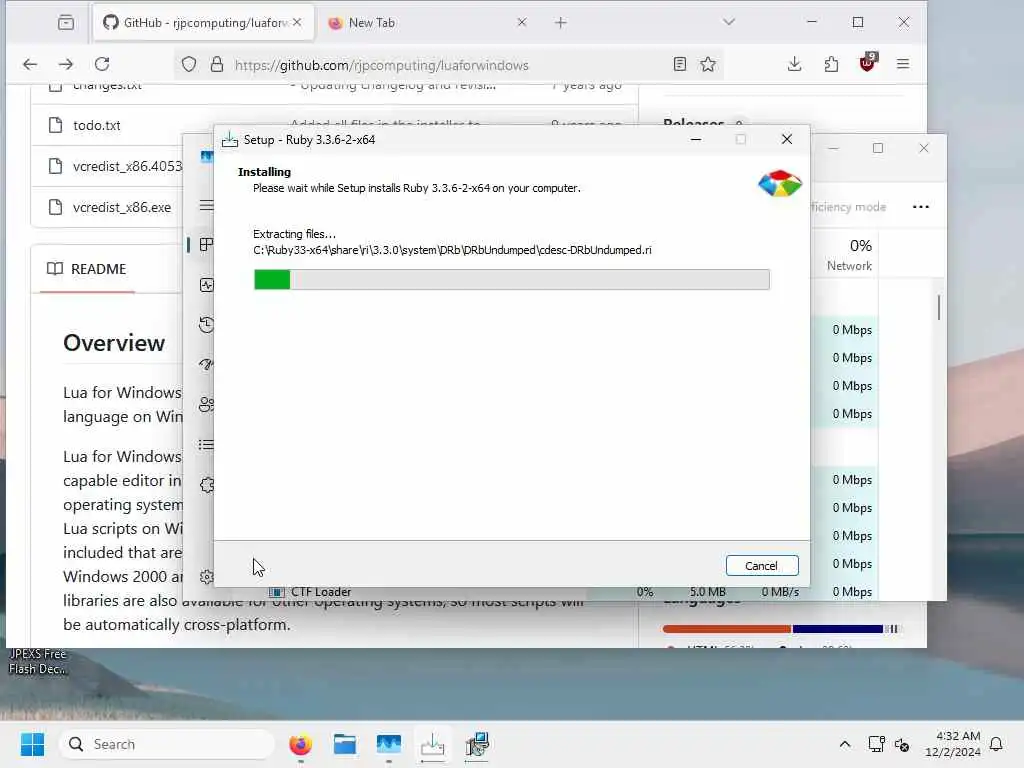Select Task Manager Services page icon
This screenshot has width=1024, height=768.
tap(206, 485)
